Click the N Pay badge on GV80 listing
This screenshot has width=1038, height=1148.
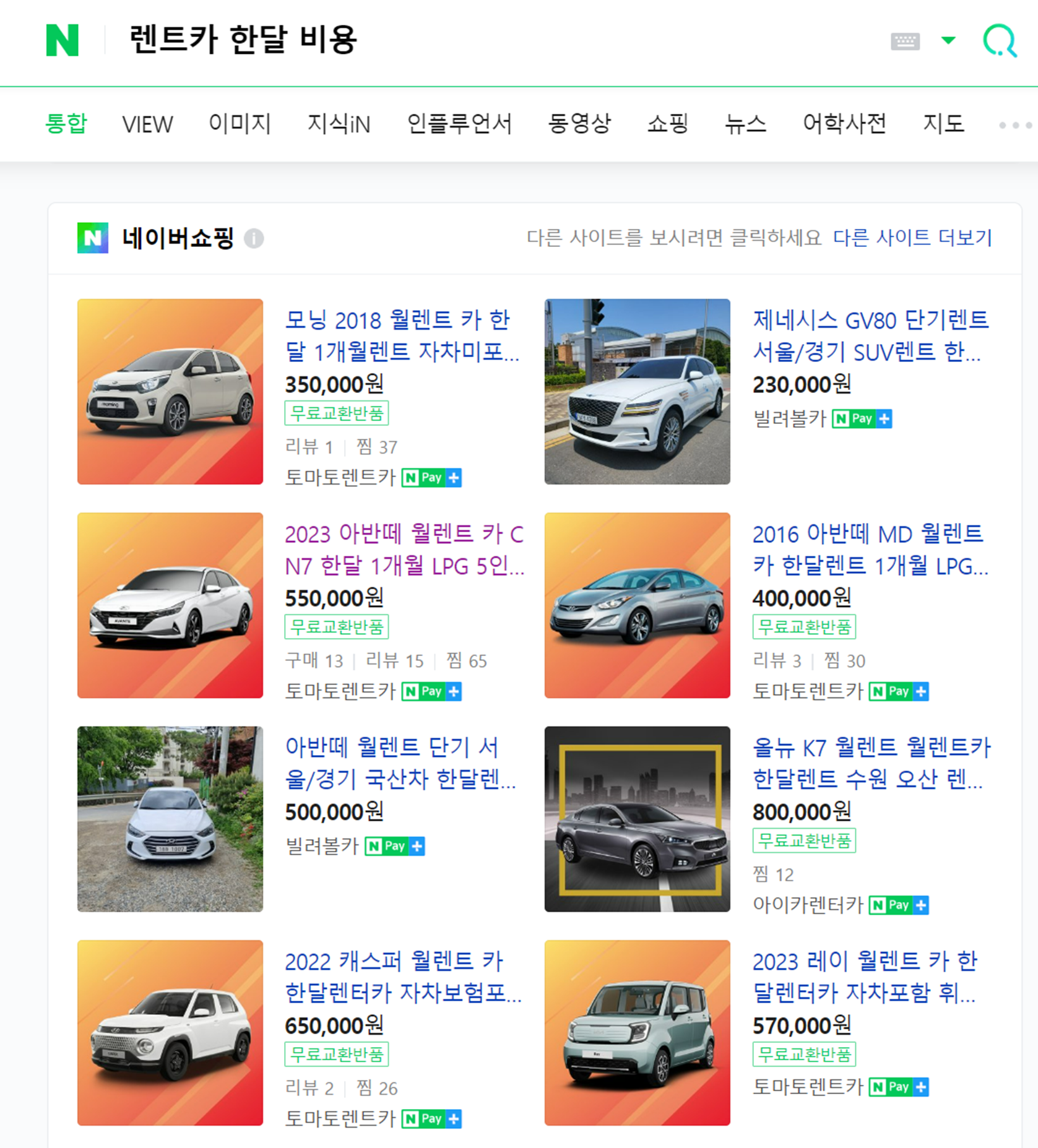(x=862, y=419)
